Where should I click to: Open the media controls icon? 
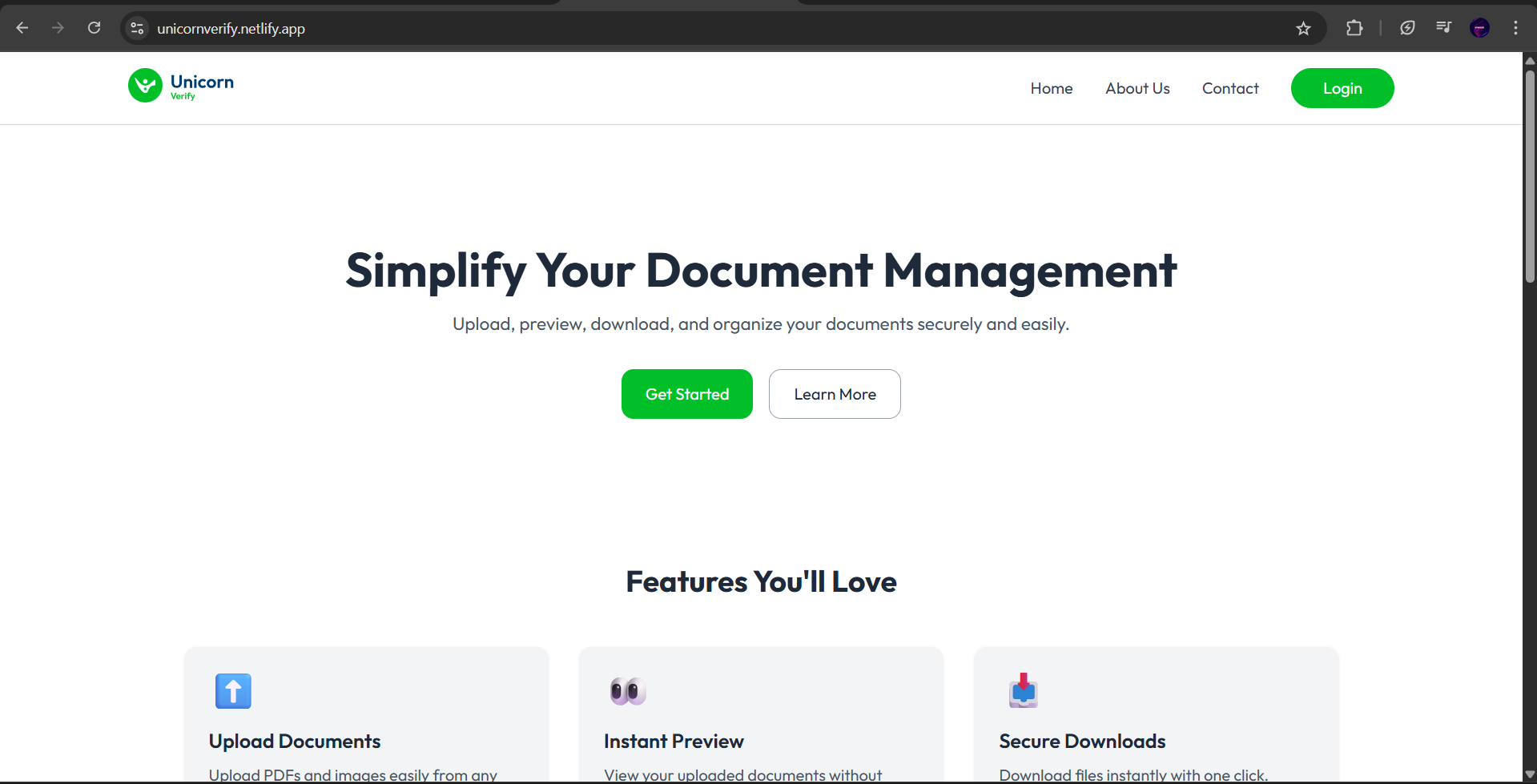click(1443, 28)
